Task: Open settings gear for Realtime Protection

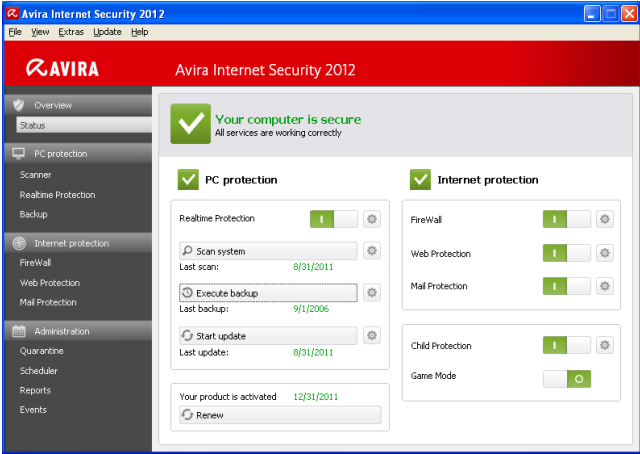Action: [371, 219]
